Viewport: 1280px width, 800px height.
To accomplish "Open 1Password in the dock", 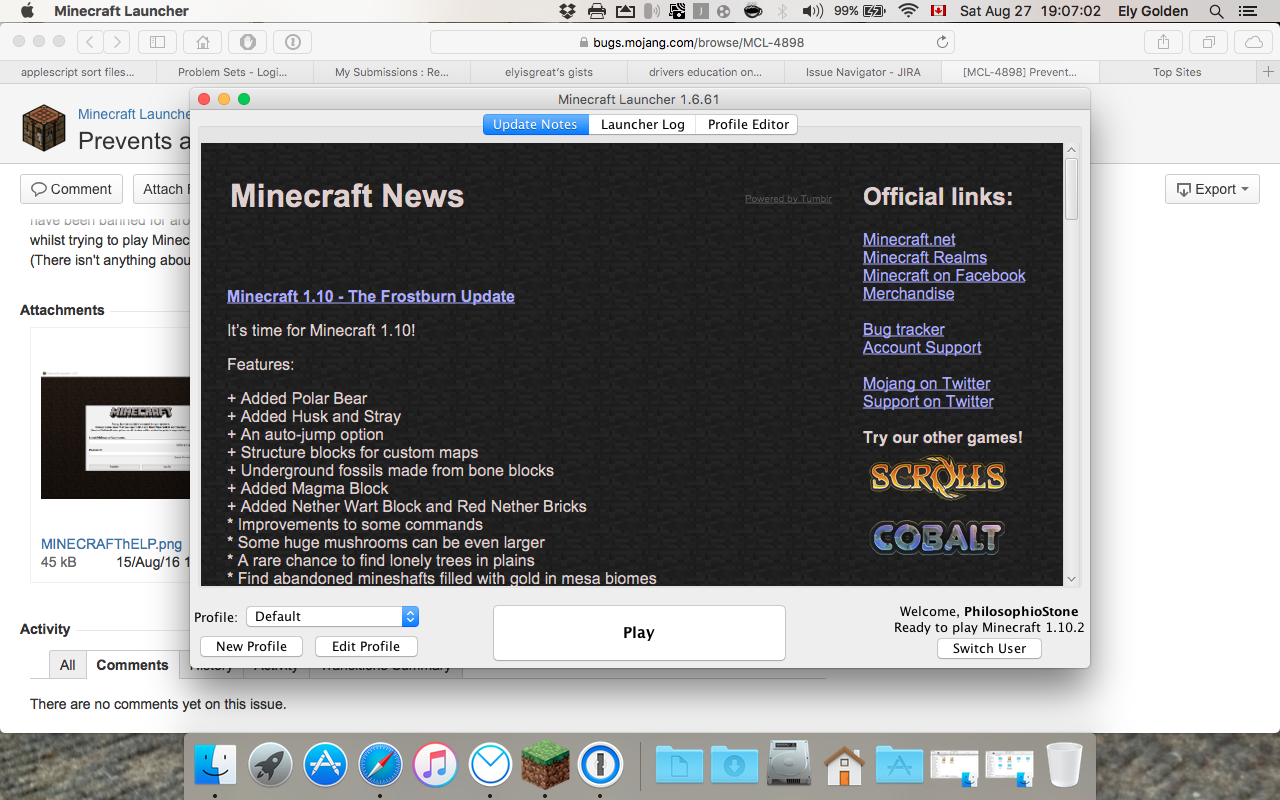I will tap(600, 766).
